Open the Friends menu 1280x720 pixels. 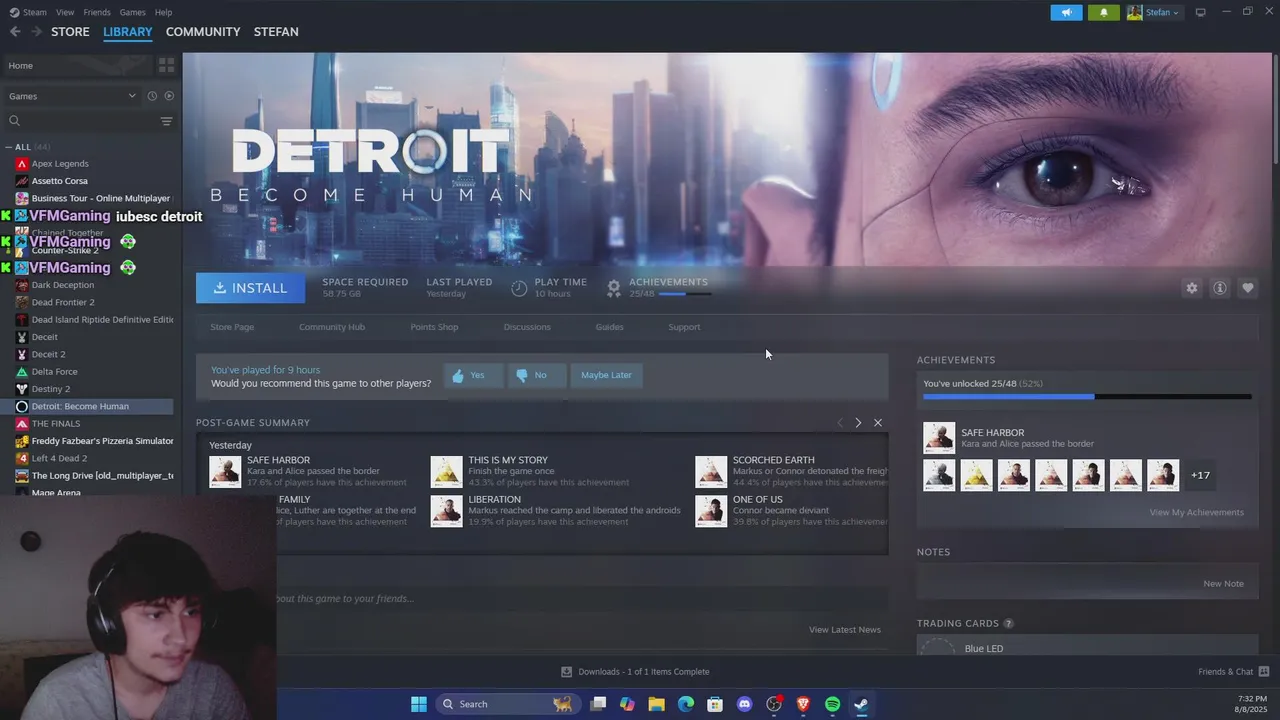point(97,12)
